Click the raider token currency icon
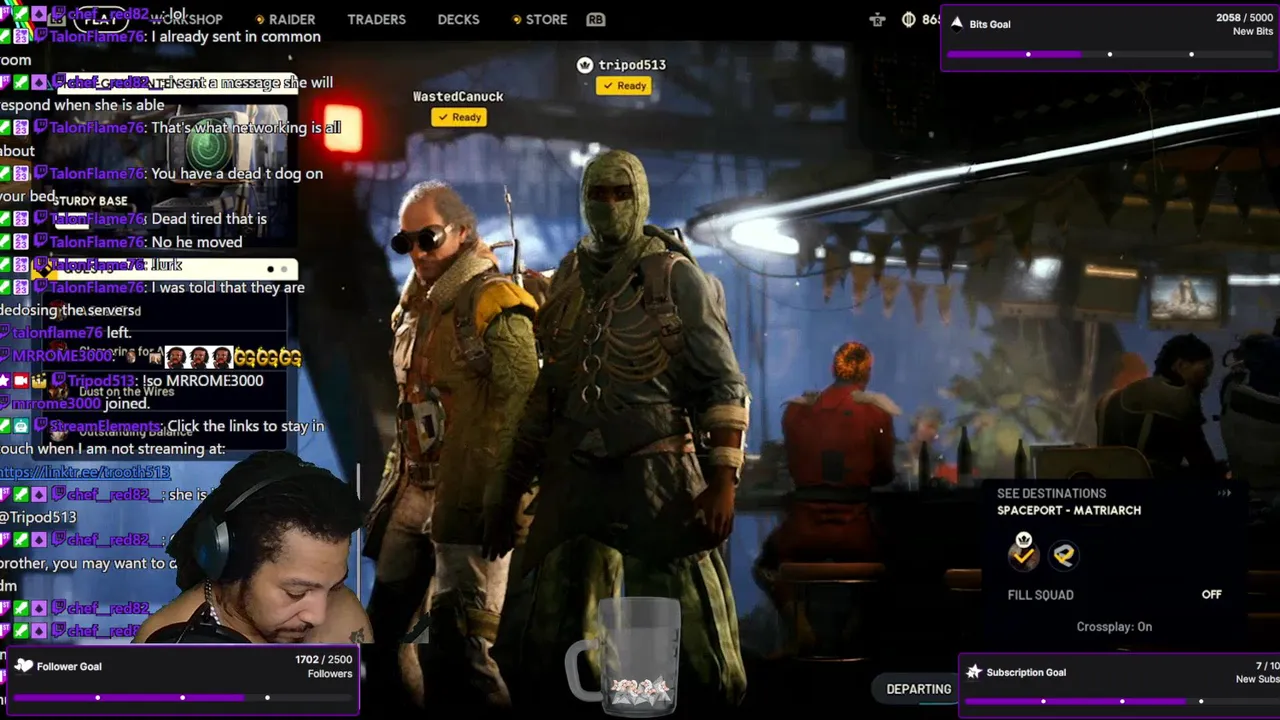Image resolution: width=1280 pixels, height=720 pixels. point(877,19)
